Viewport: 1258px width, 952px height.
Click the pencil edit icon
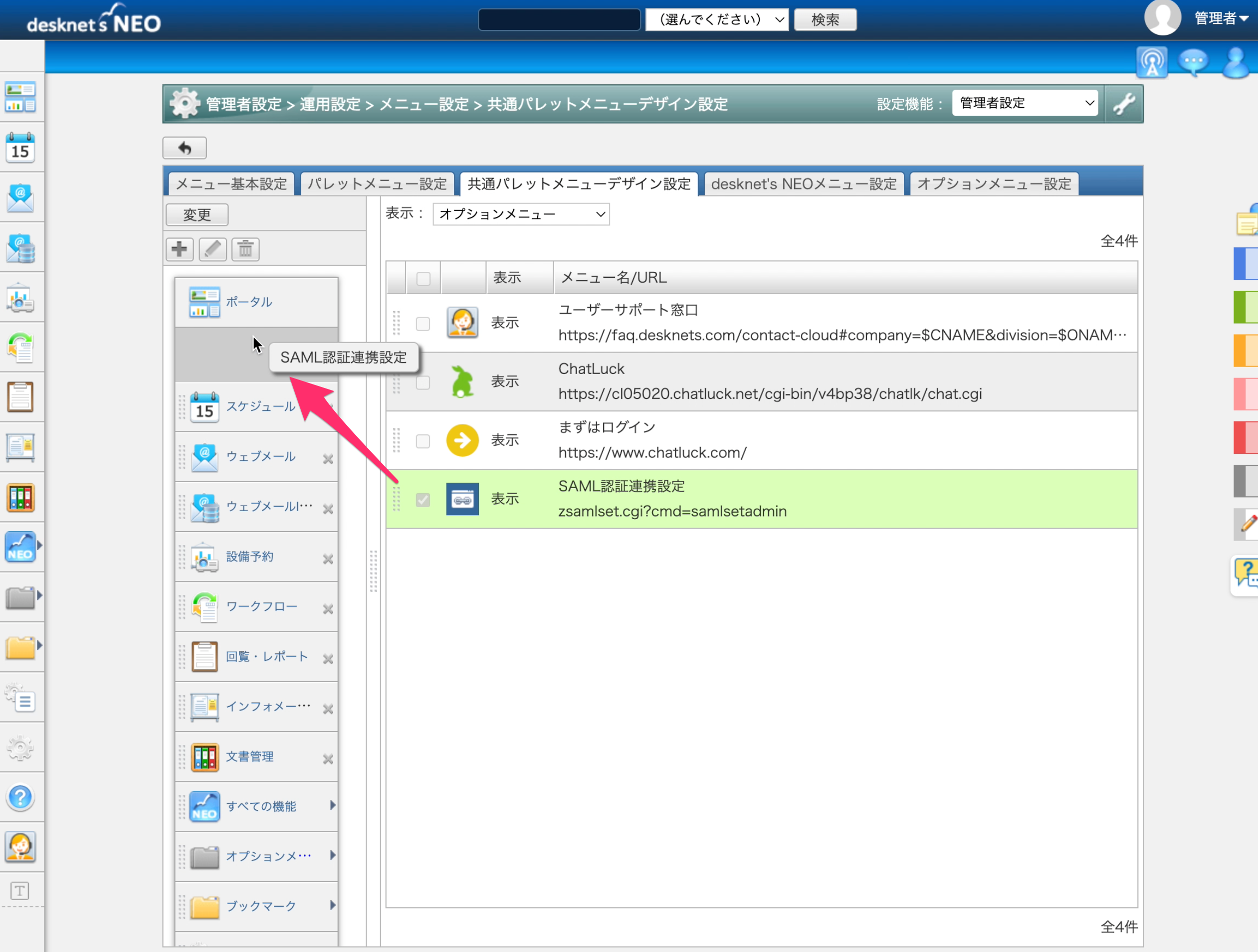point(212,249)
